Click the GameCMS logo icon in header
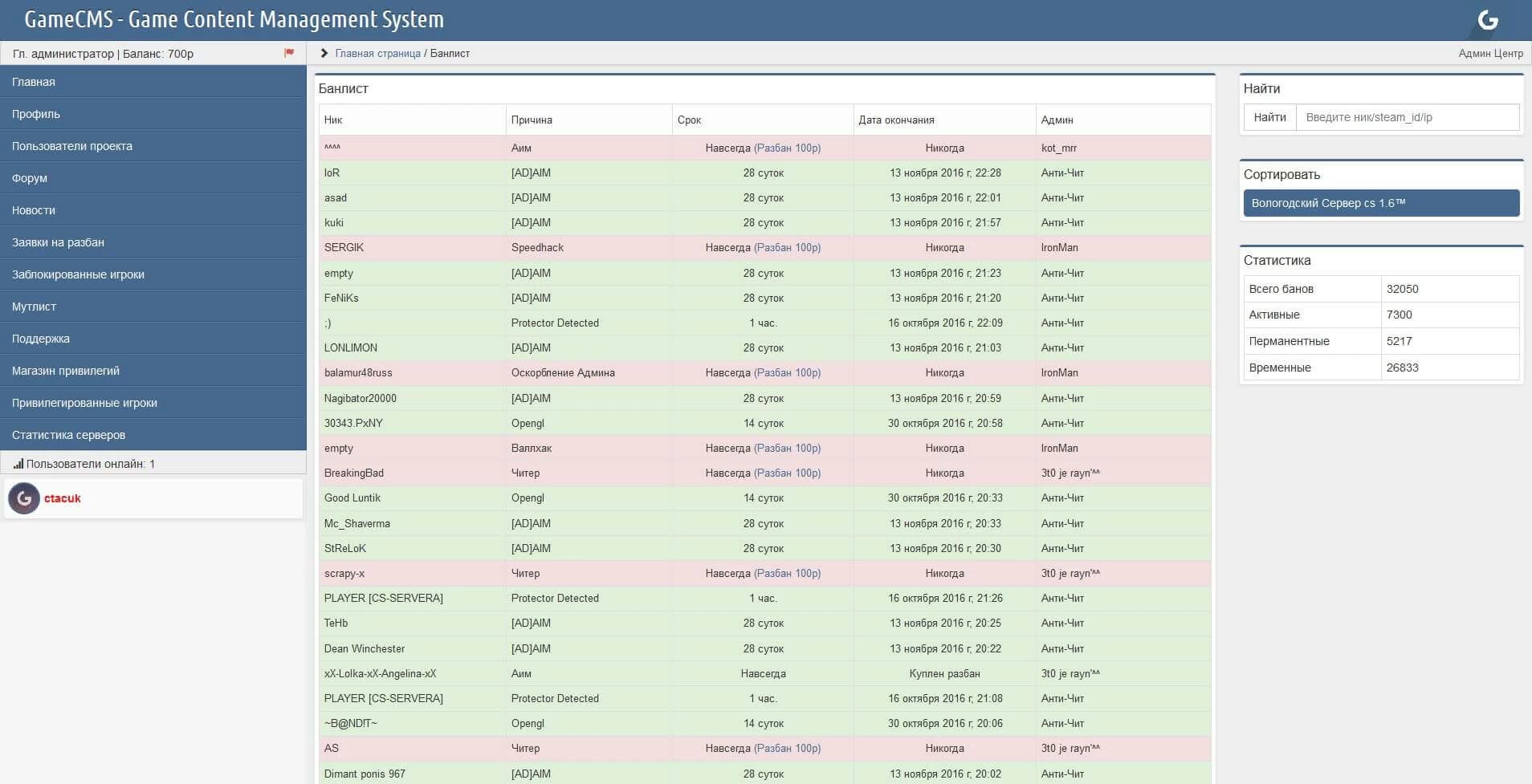The width and height of the screenshot is (1532, 784). pyautogui.click(x=1488, y=20)
